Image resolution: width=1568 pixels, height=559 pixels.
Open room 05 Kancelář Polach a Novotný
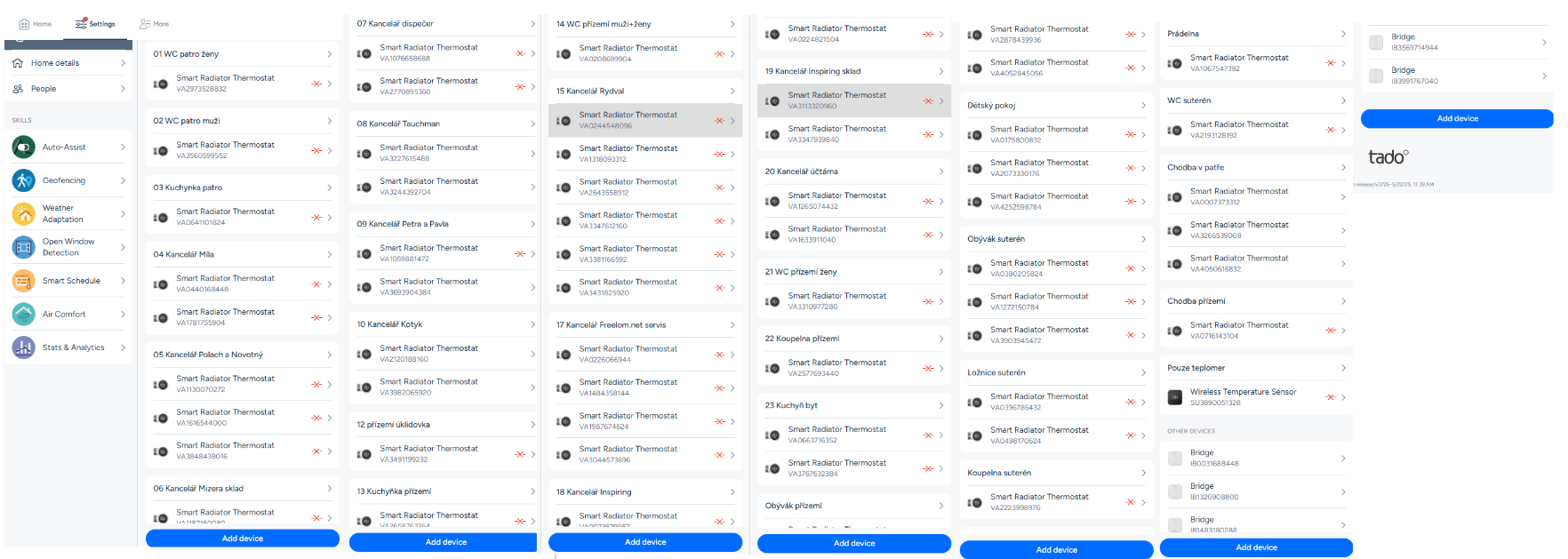pos(243,355)
